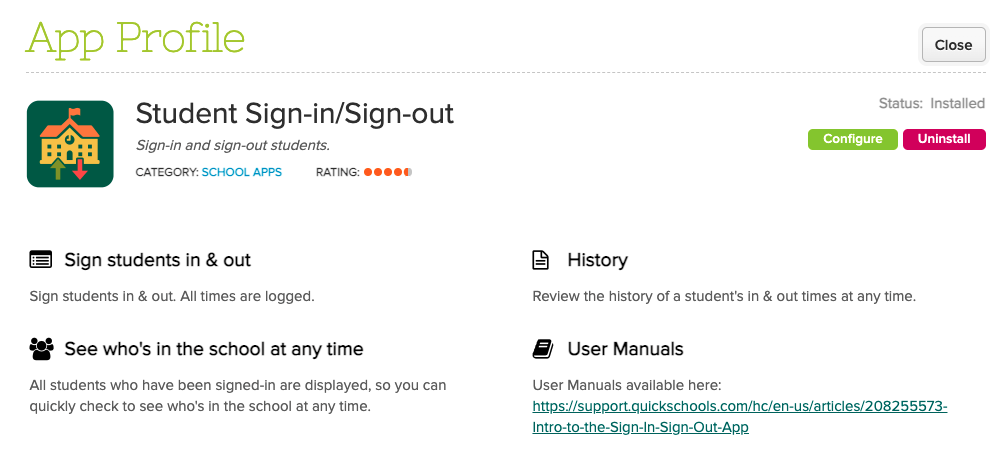This screenshot has width=1004, height=472.
Task: Click See who's in the school heading
Action: click(213, 349)
